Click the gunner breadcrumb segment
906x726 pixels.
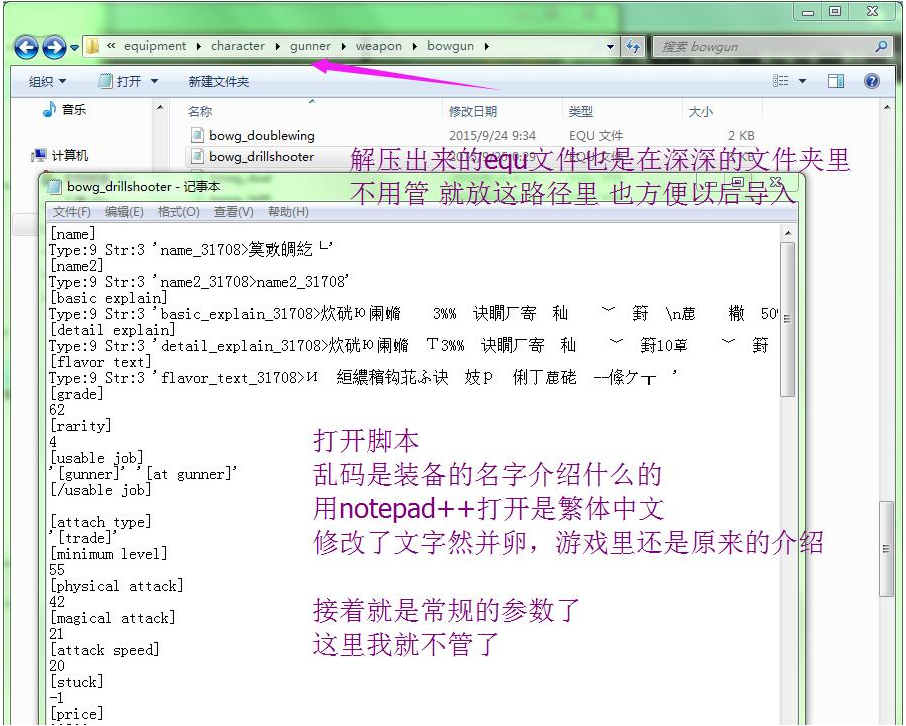pos(309,46)
